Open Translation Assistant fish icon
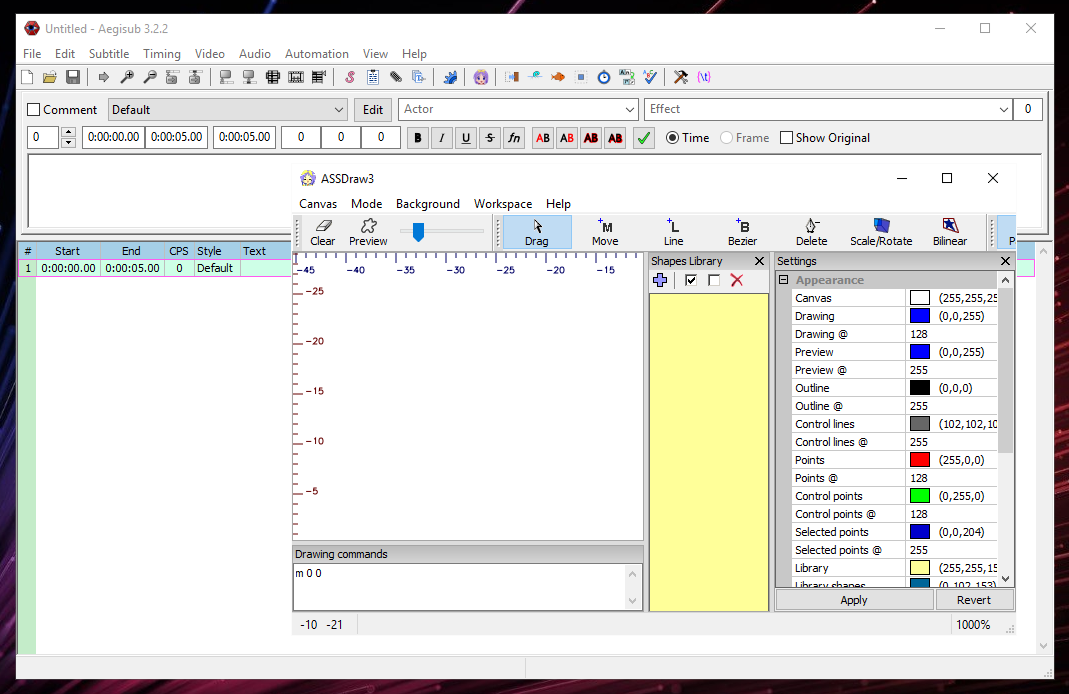The image size is (1069, 694). tap(558, 77)
